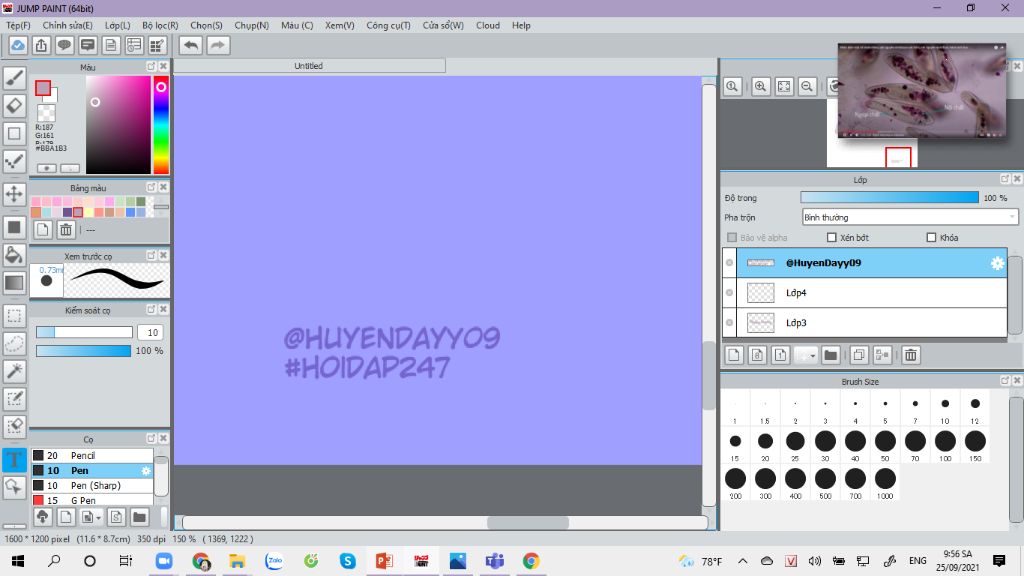
Task: Open the Cloud menu
Action: click(x=488, y=25)
